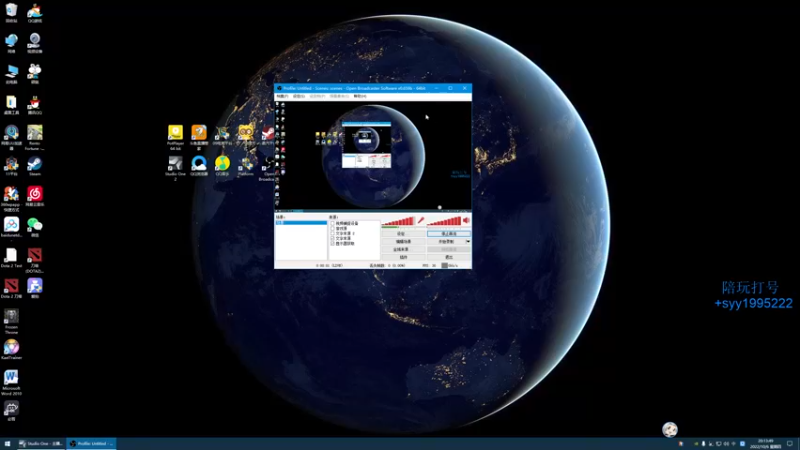
Task: Select the highlighted scene in the scenes list
Action: click(x=301, y=223)
